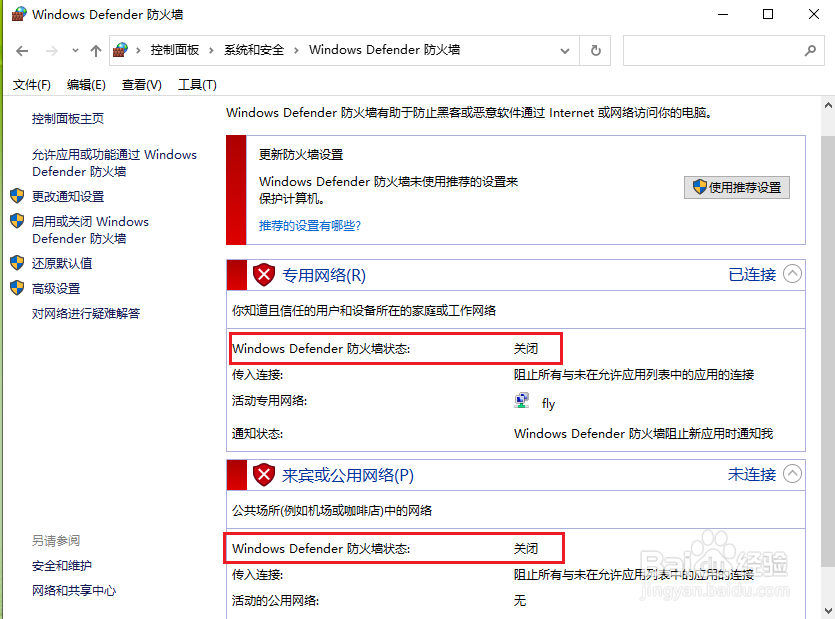Viewport: 835px width, 619px height.
Task: Collapse the 专用网络 section chevron
Action: [x=792, y=273]
